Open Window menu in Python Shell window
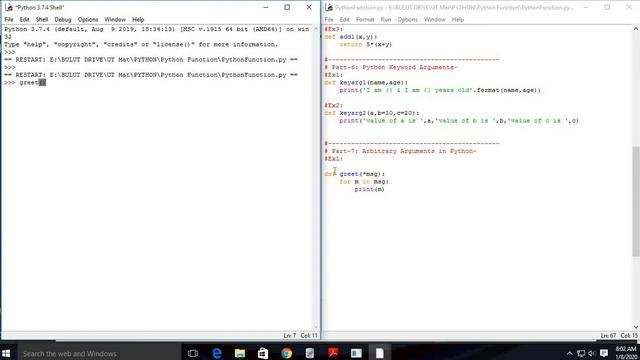The width and height of the screenshot is (640, 360). pyautogui.click(x=115, y=20)
